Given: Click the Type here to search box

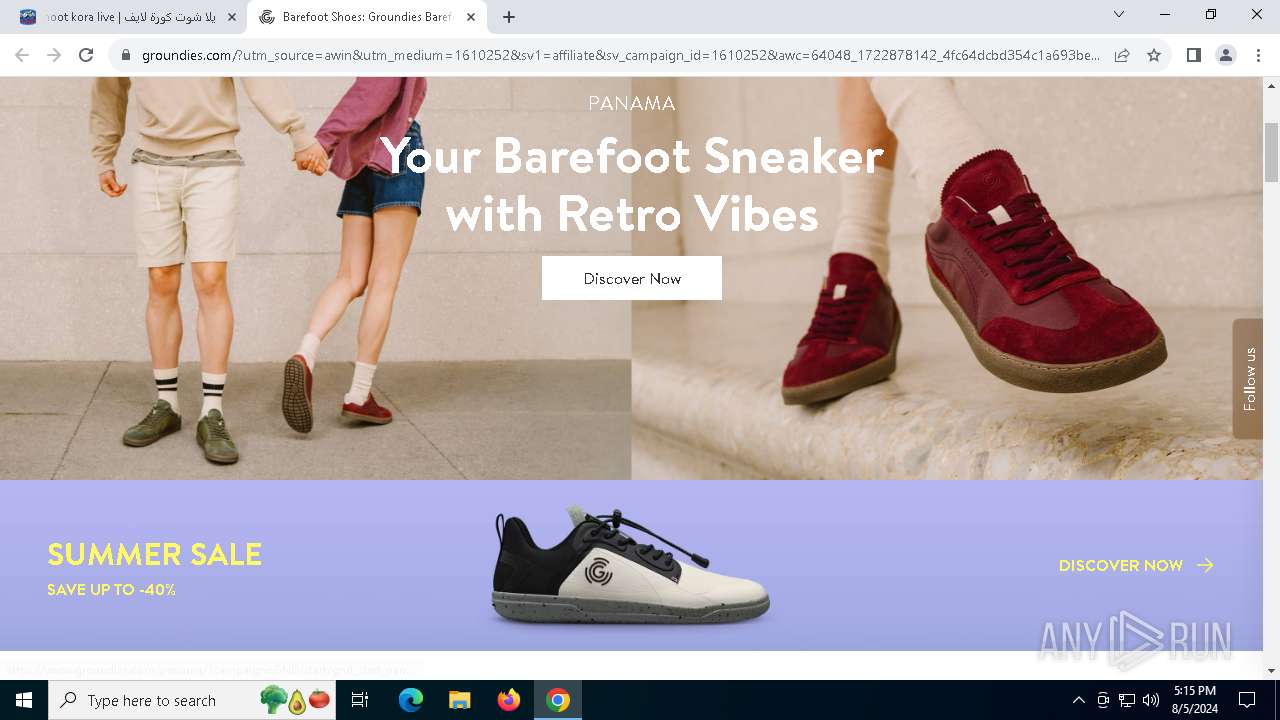Looking at the screenshot, I should click(x=192, y=700).
